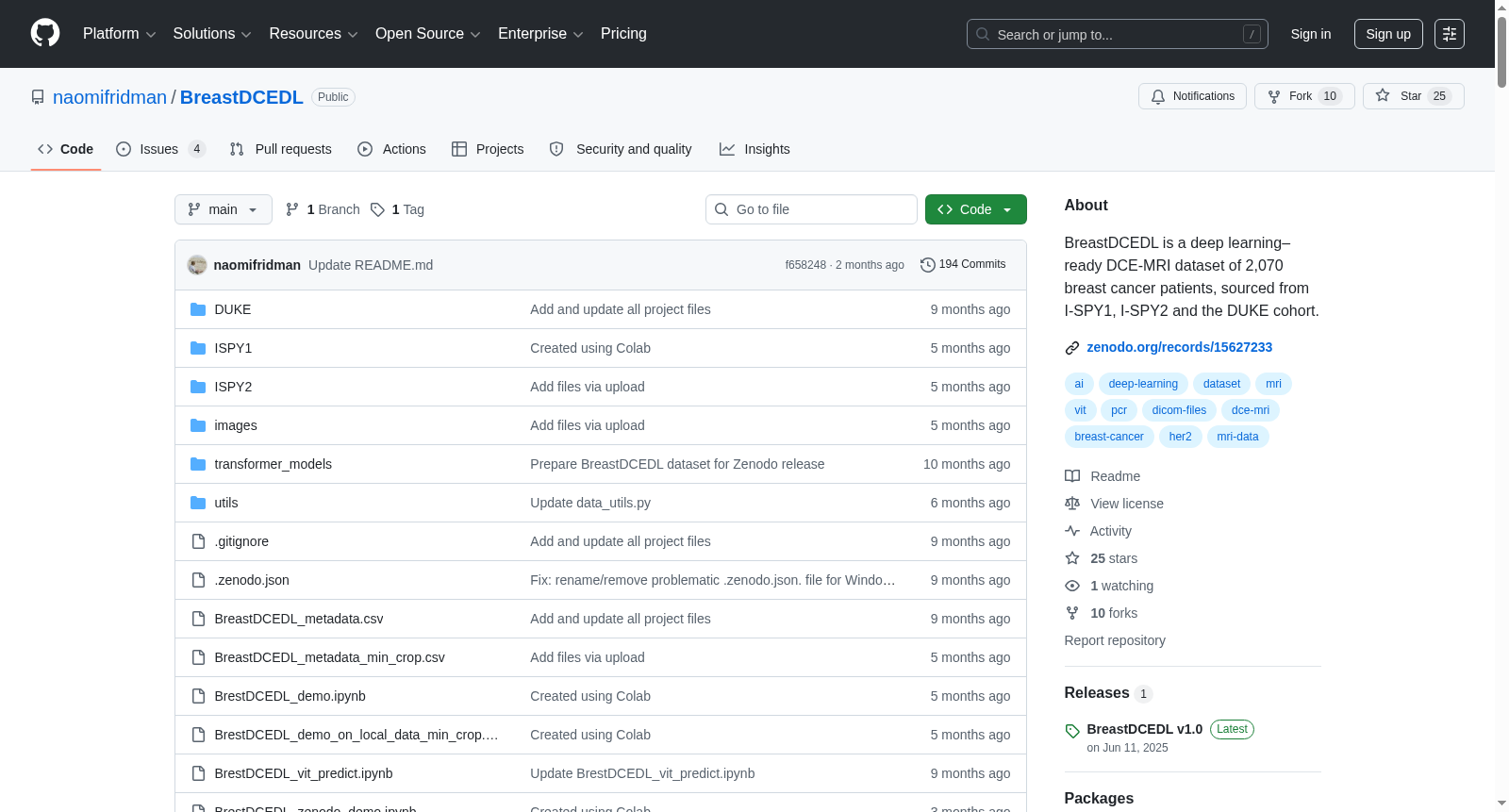Image resolution: width=1509 pixels, height=812 pixels.
Task: Open the transformer_models folder icon
Action: [198, 464]
